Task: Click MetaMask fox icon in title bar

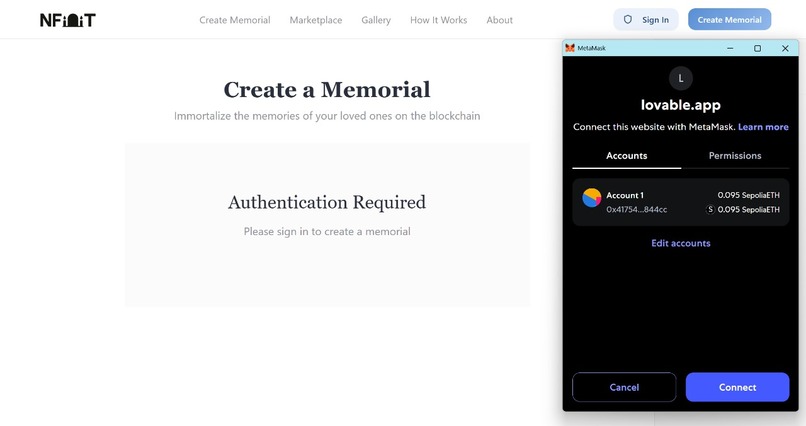Action: (570, 48)
